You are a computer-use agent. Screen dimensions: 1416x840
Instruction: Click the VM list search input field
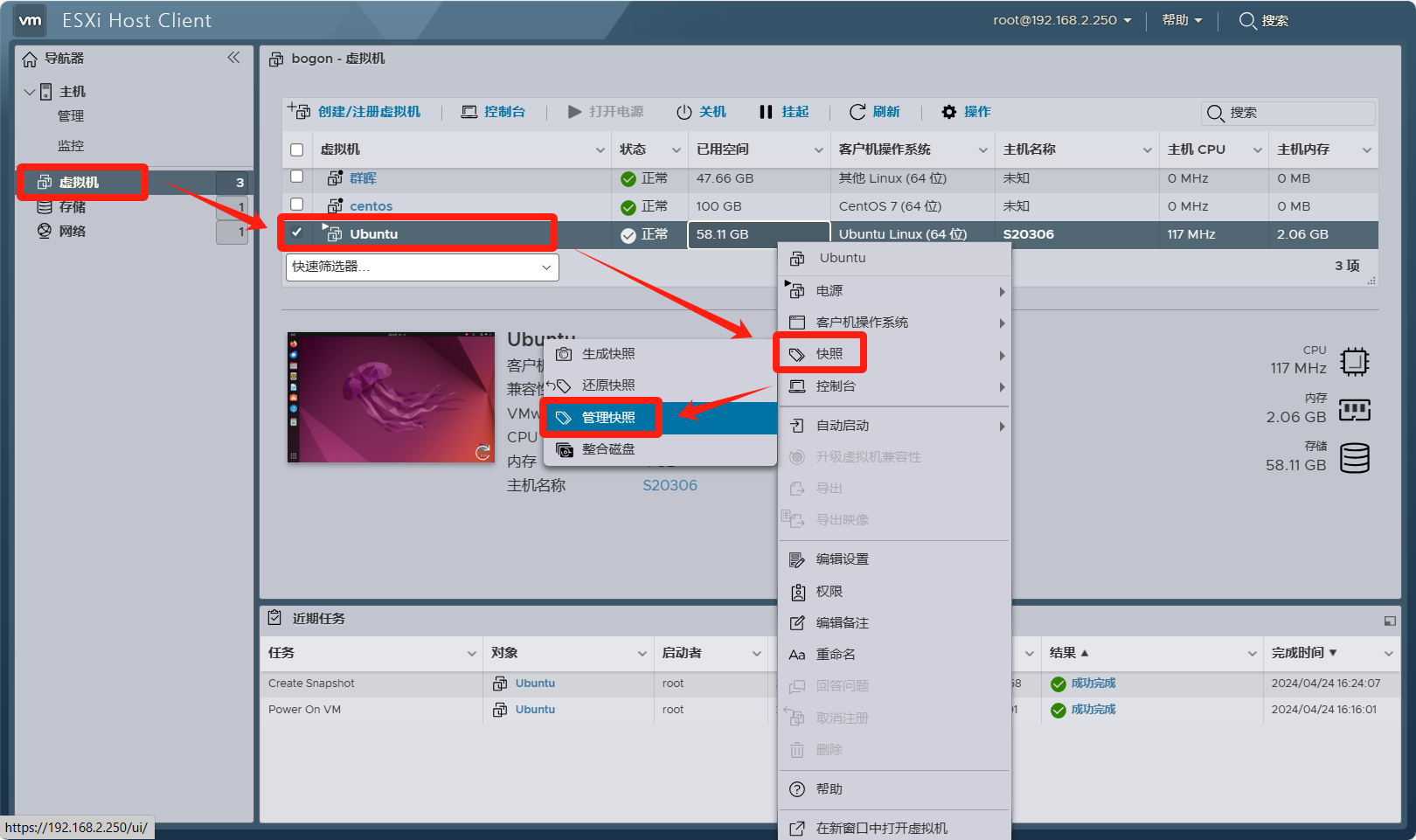coord(1298,113)
